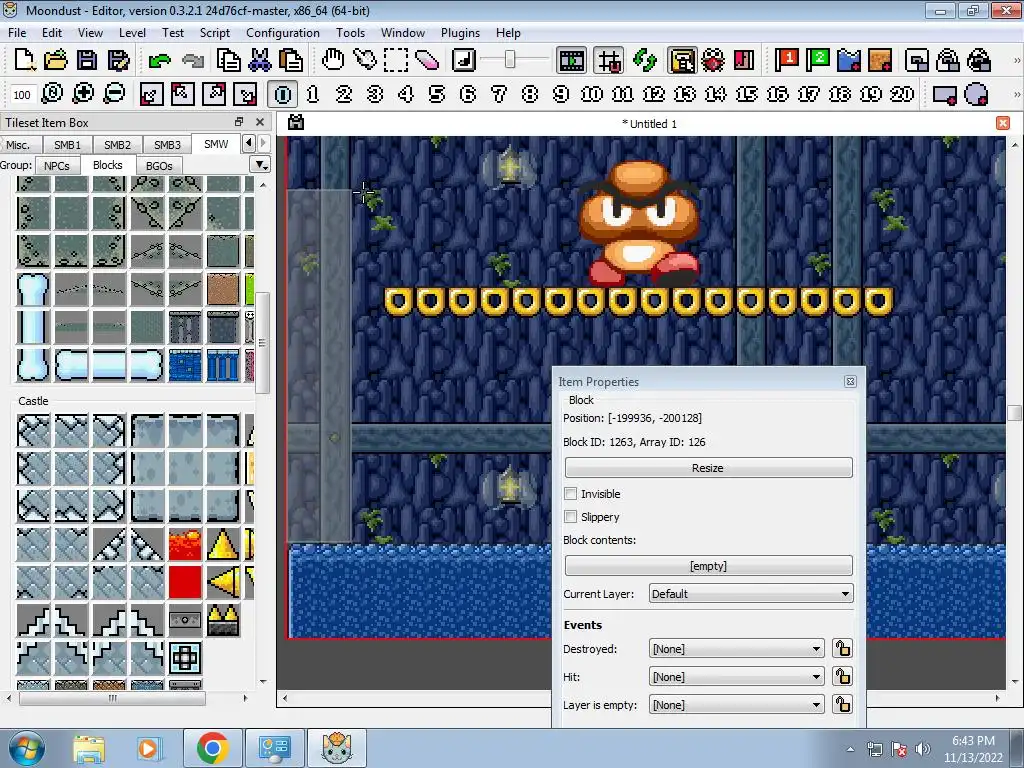Redo action with the gray arrow
The height and width of the screenshot is (768, 1024).
click(193, 61)
